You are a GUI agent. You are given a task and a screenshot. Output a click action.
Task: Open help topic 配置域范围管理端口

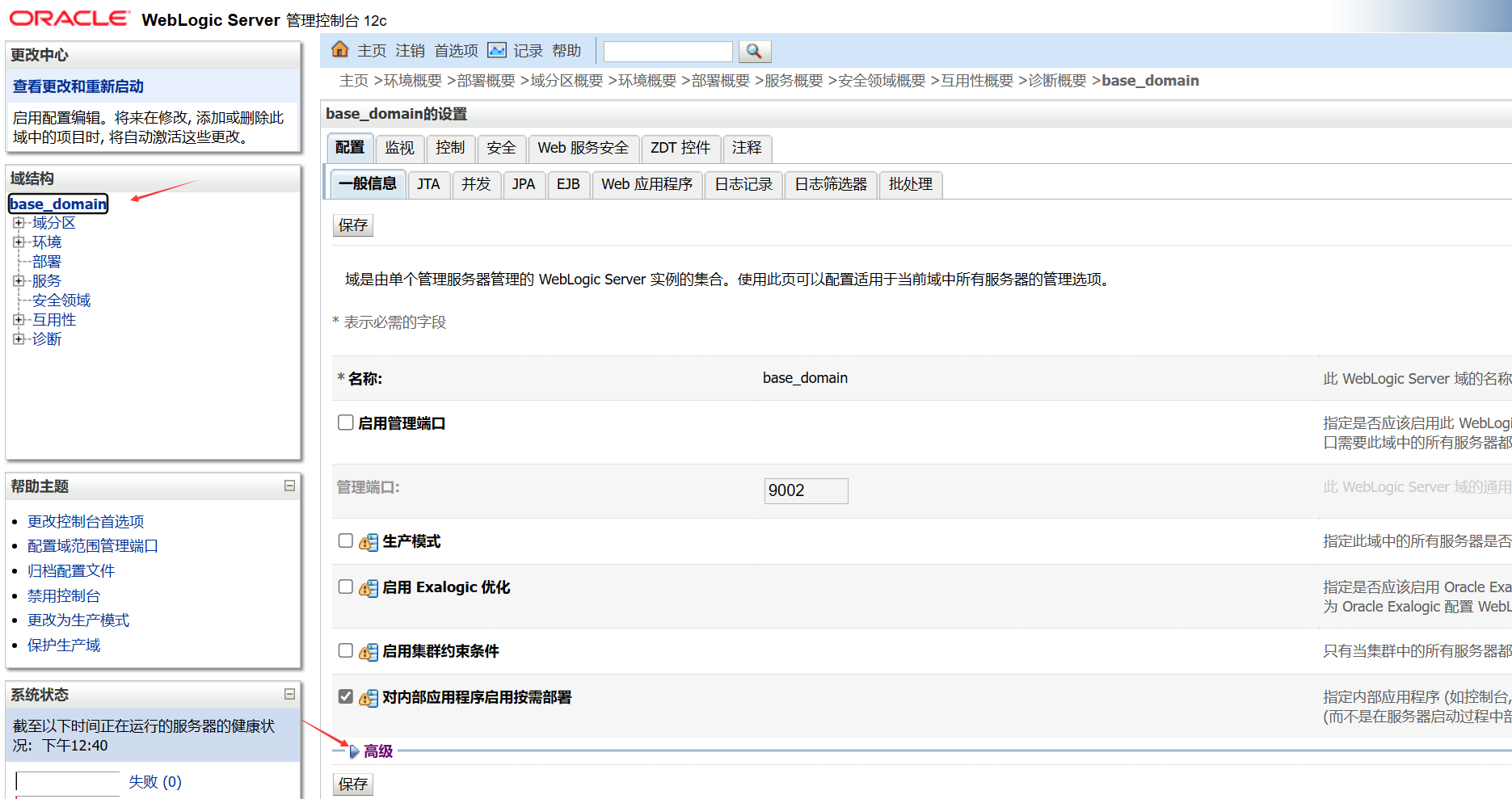(93, 546)
